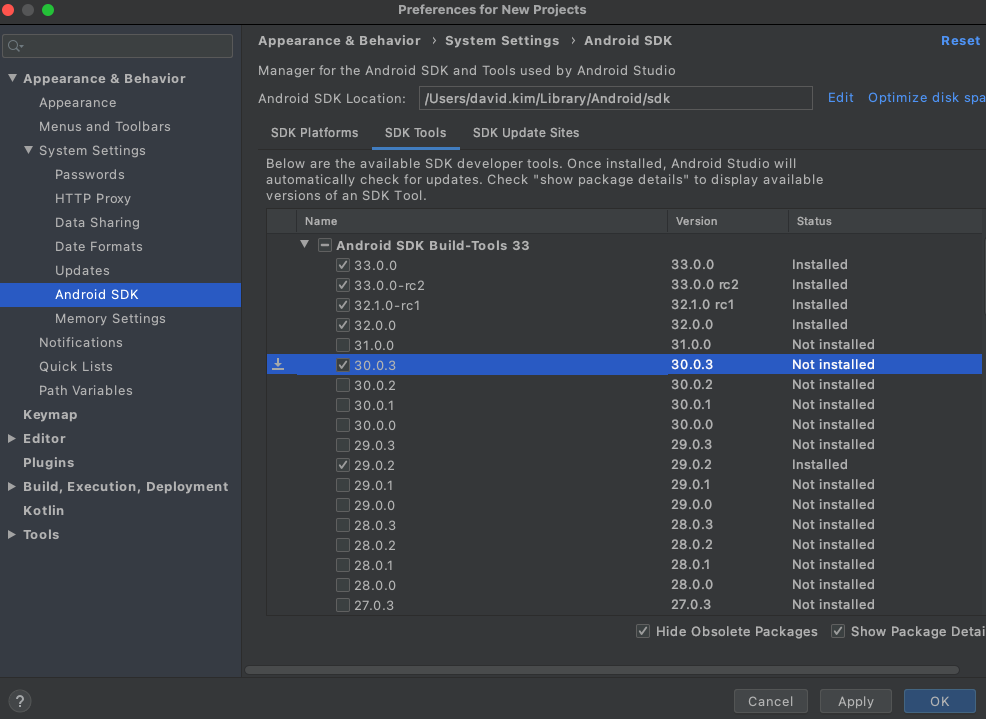Uncheck the 29.0.2 checkbox
This screenshot has height=719, width=986.
click(343, 465)
